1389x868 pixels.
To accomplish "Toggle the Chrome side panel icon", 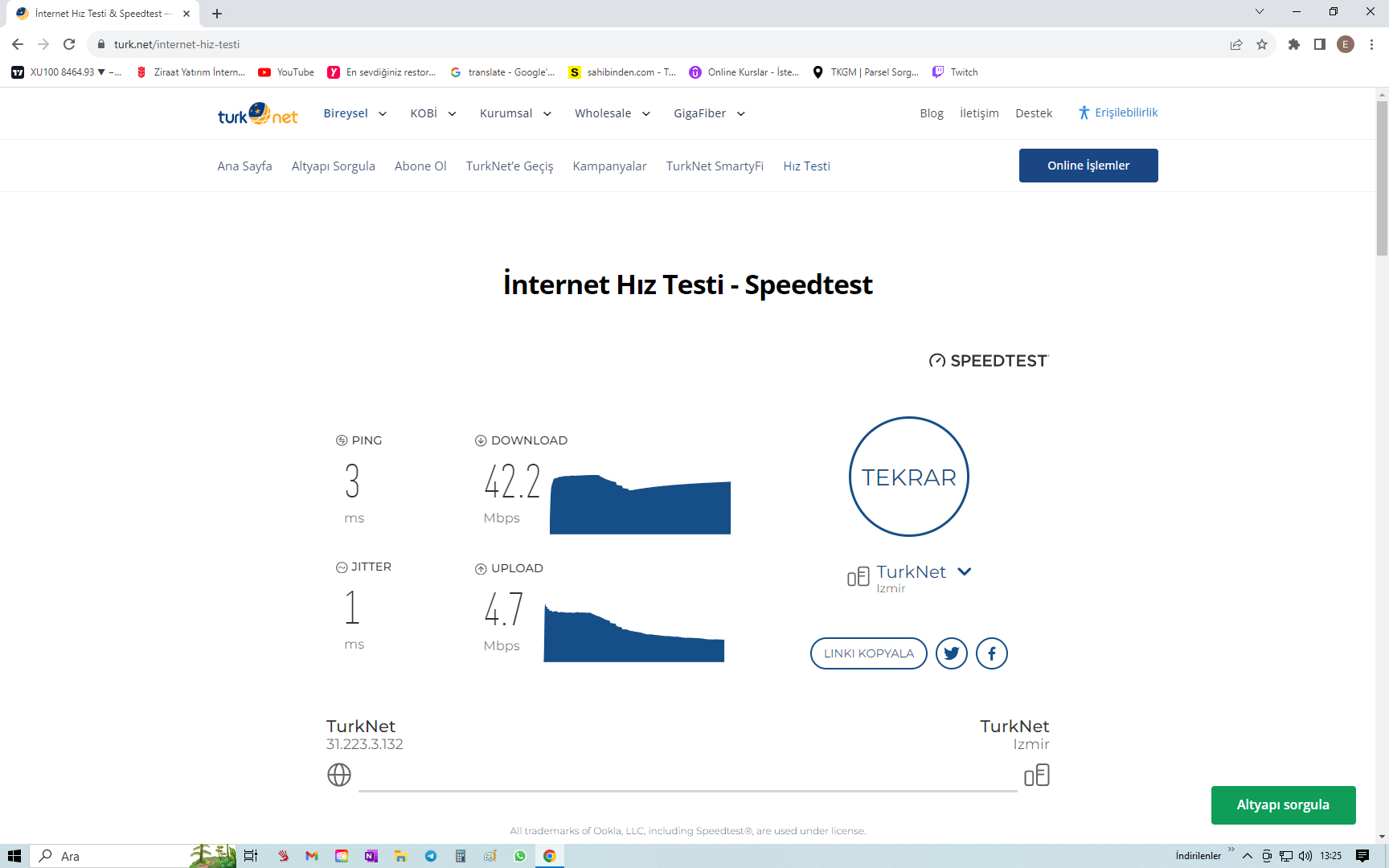I will (1320, 44).
